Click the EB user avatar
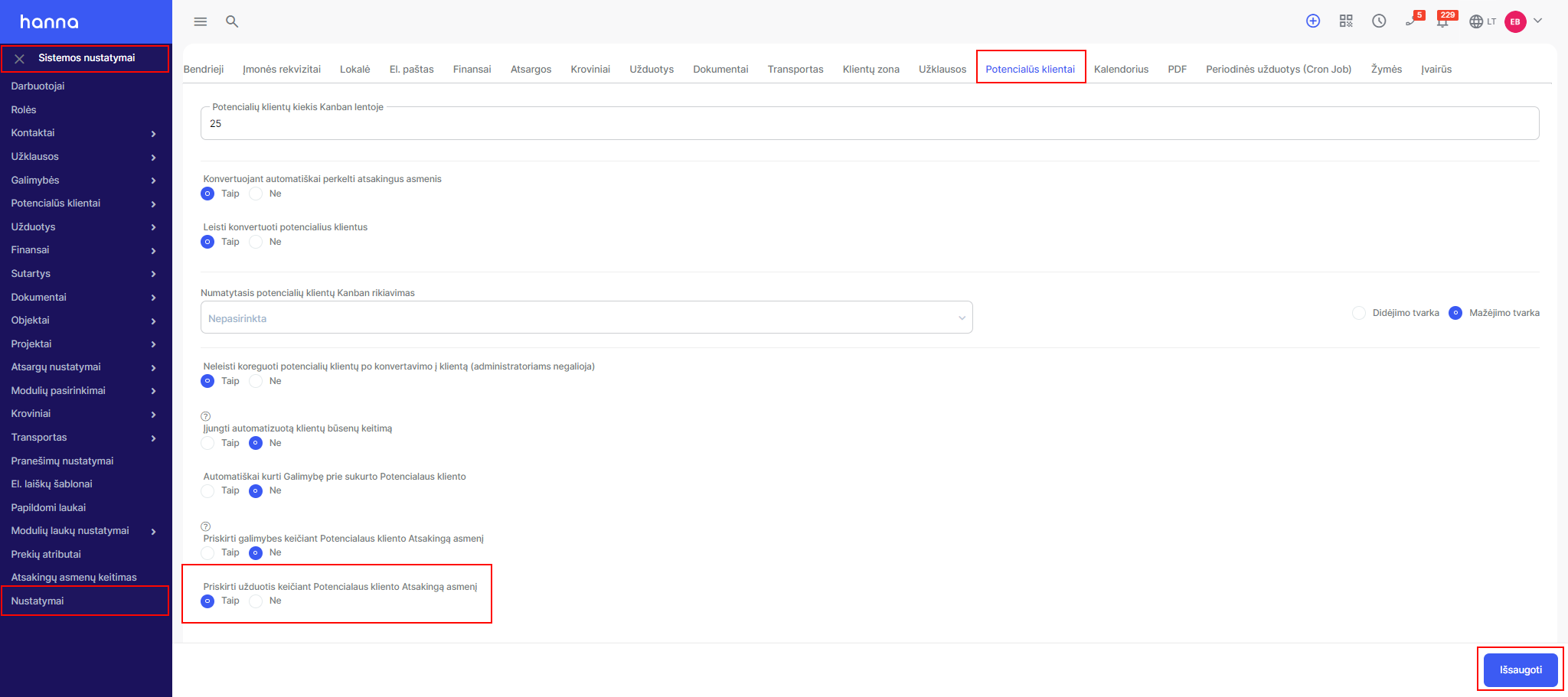This screenshot has width=1568, height=697. click(1515, 21)
